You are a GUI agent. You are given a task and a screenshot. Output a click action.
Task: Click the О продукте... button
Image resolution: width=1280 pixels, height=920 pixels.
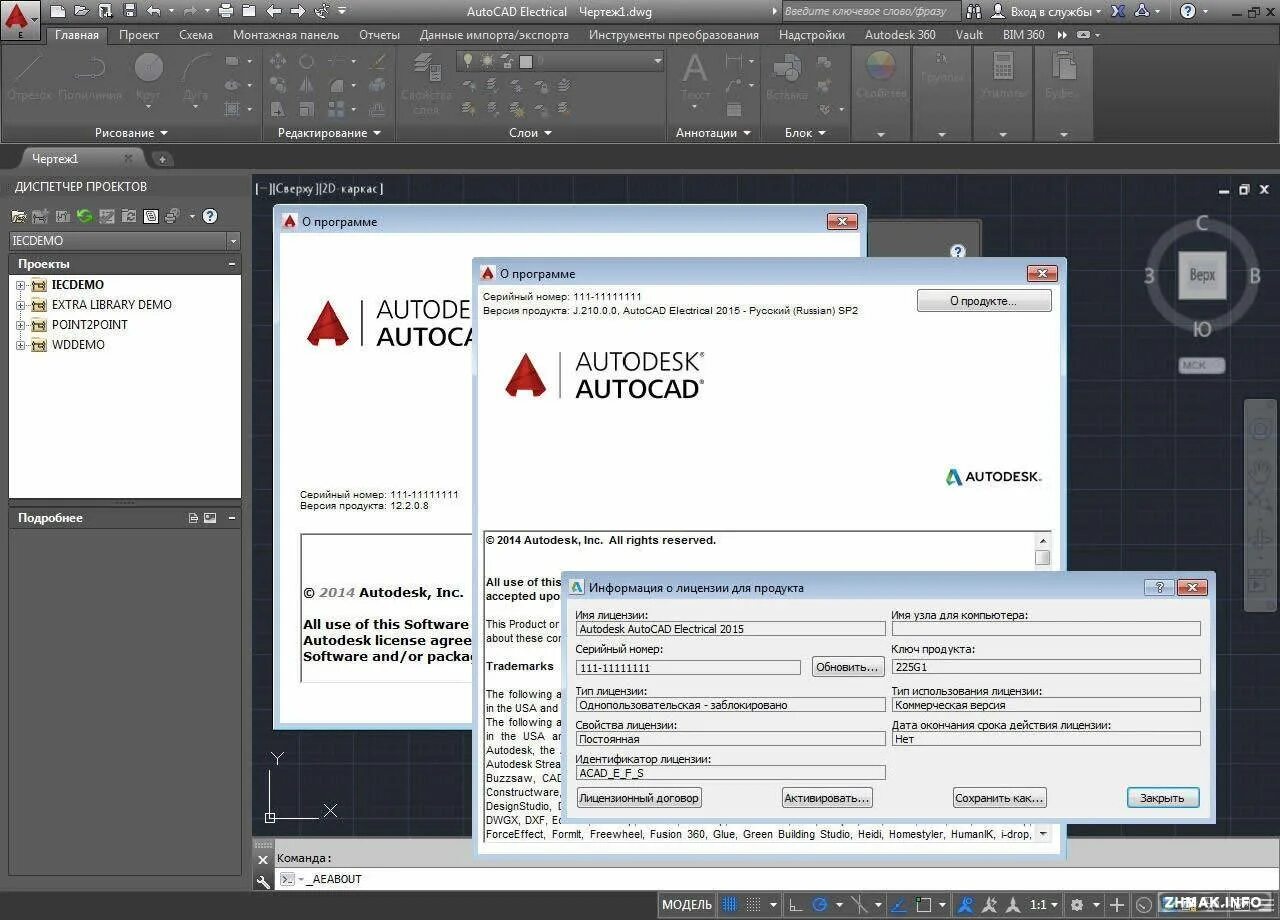tap(984, 301)
